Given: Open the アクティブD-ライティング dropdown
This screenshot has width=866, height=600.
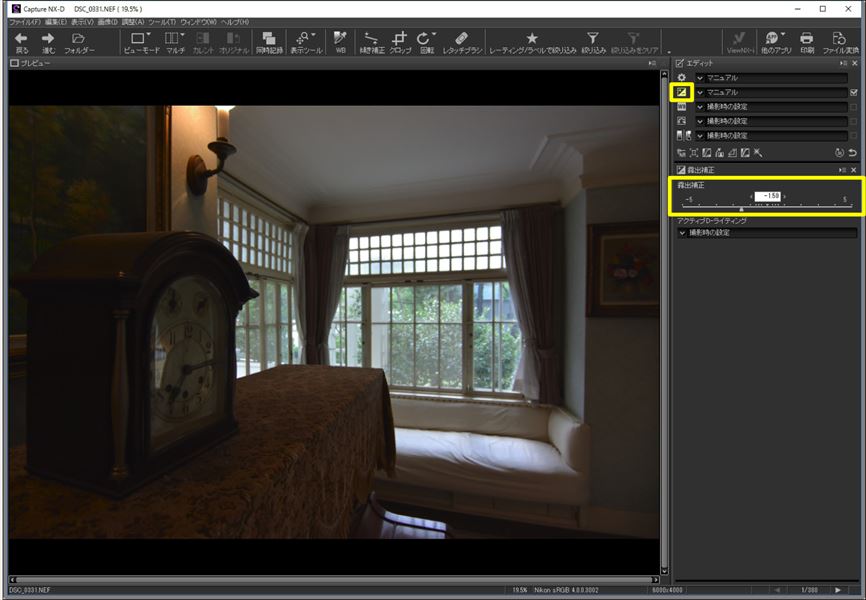Looking at the screenshot, I should tap(767, 233).
